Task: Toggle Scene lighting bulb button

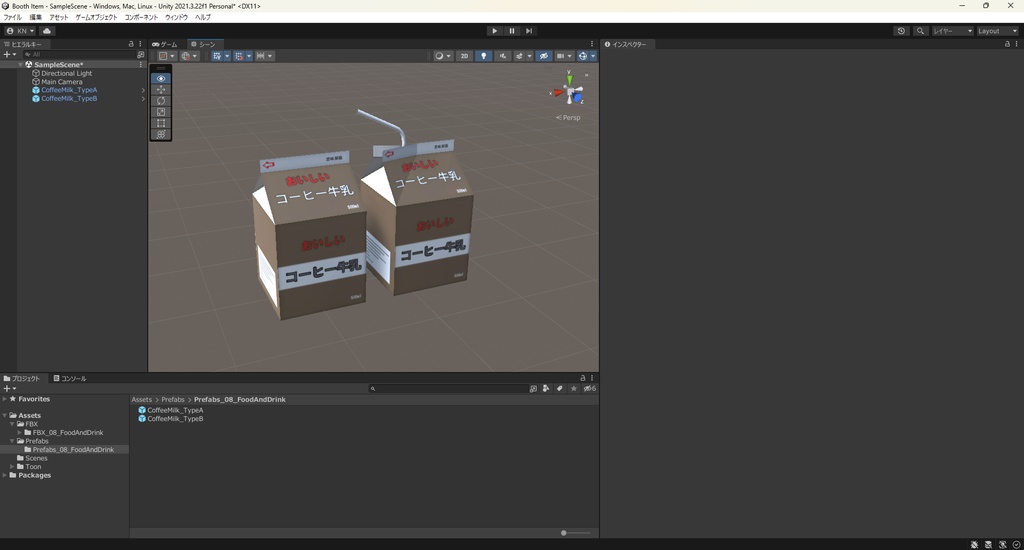Action: (x=483, y=56)
